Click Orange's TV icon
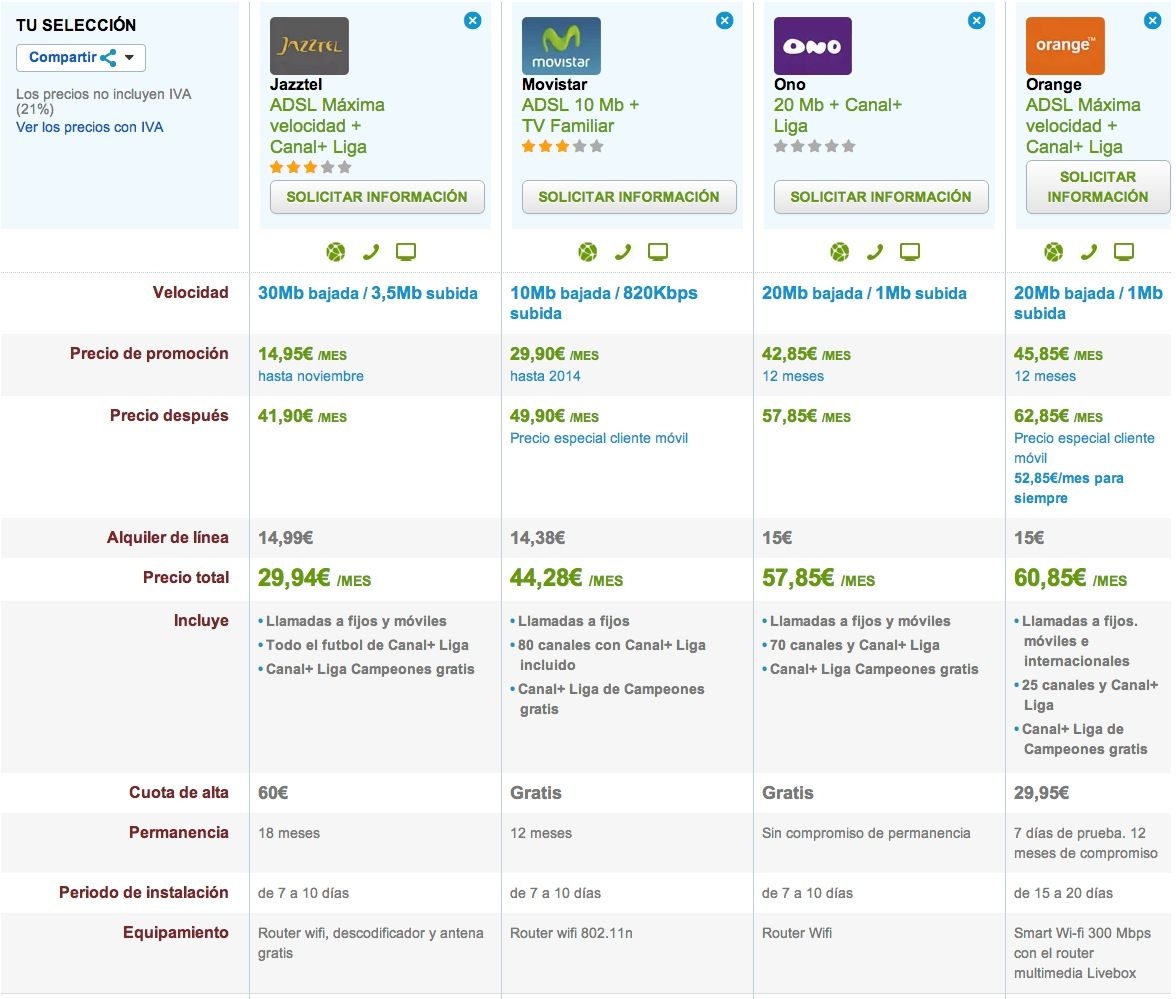 (1124, 252)
